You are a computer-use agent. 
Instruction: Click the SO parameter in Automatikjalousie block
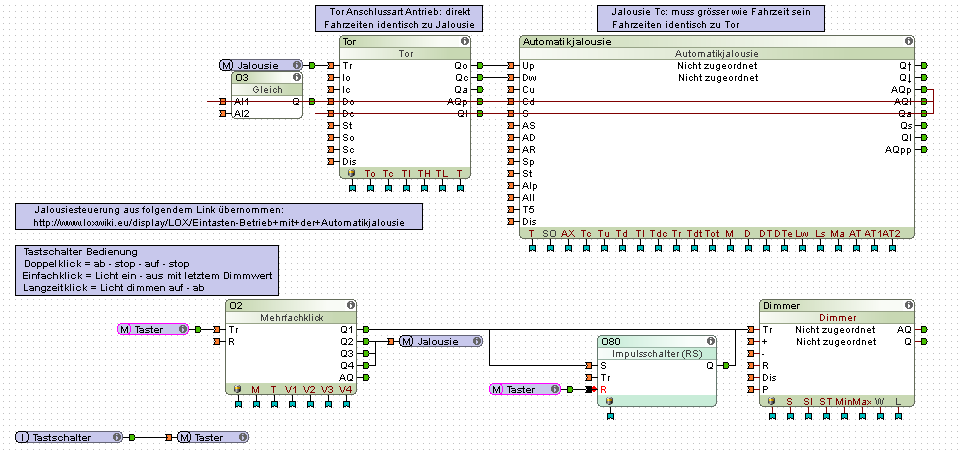(550, 233)
